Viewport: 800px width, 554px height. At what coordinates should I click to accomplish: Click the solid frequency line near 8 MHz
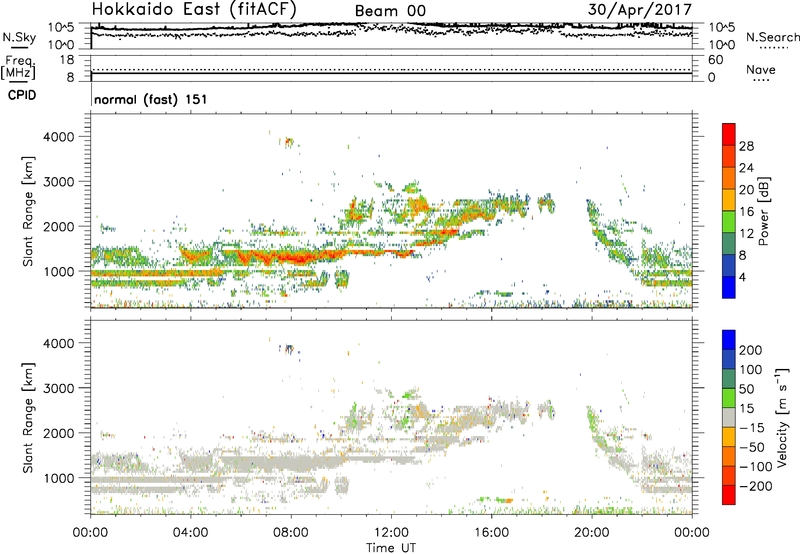[391, 74]
